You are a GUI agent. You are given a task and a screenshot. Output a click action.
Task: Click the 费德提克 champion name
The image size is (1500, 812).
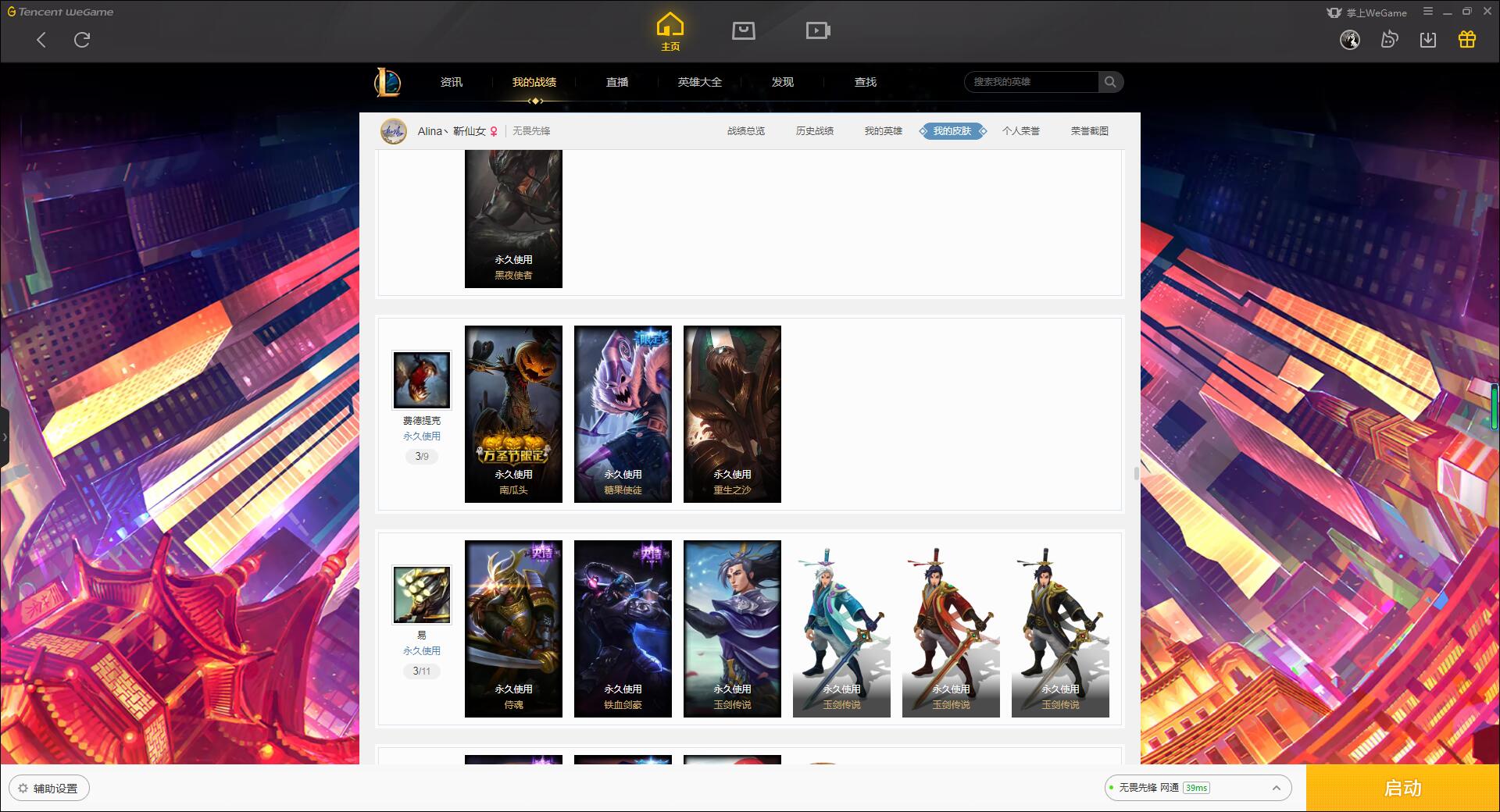click(422, 421)
